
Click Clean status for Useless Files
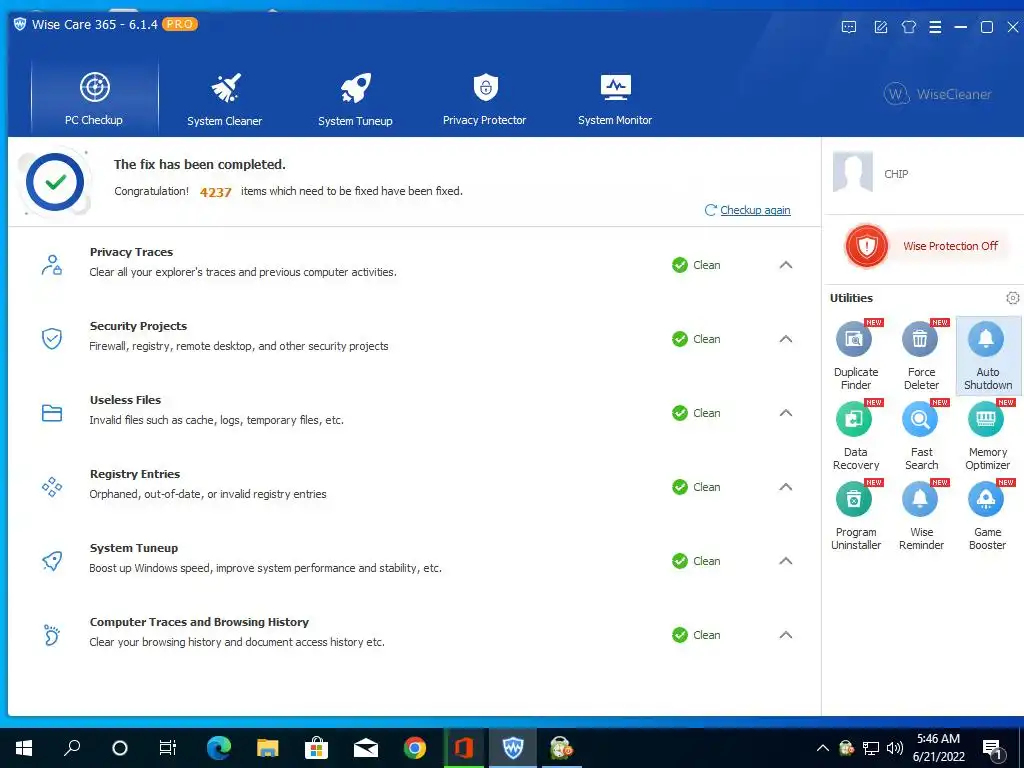point(696,413)
